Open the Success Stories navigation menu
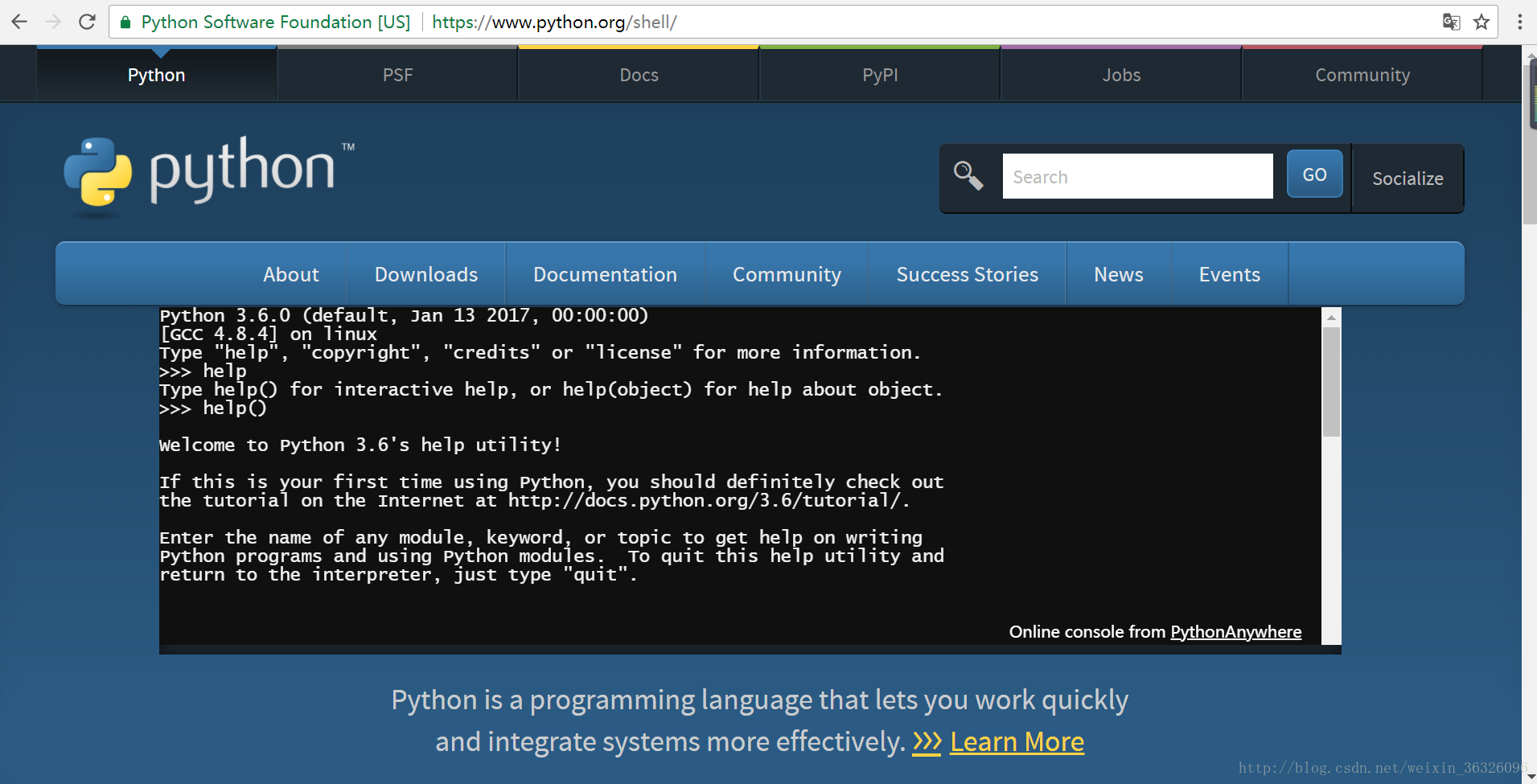This screenshot has width=1537, height=784. (967, 274)
